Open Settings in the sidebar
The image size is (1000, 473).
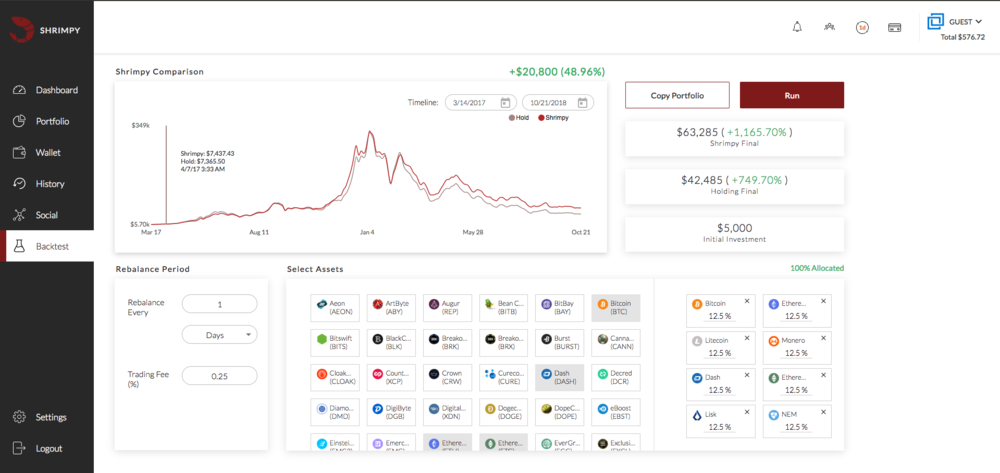coord(47,418)
